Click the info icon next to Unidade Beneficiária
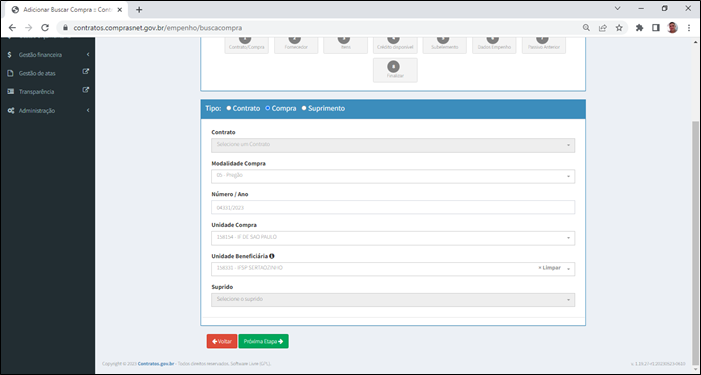 (272, 256)
